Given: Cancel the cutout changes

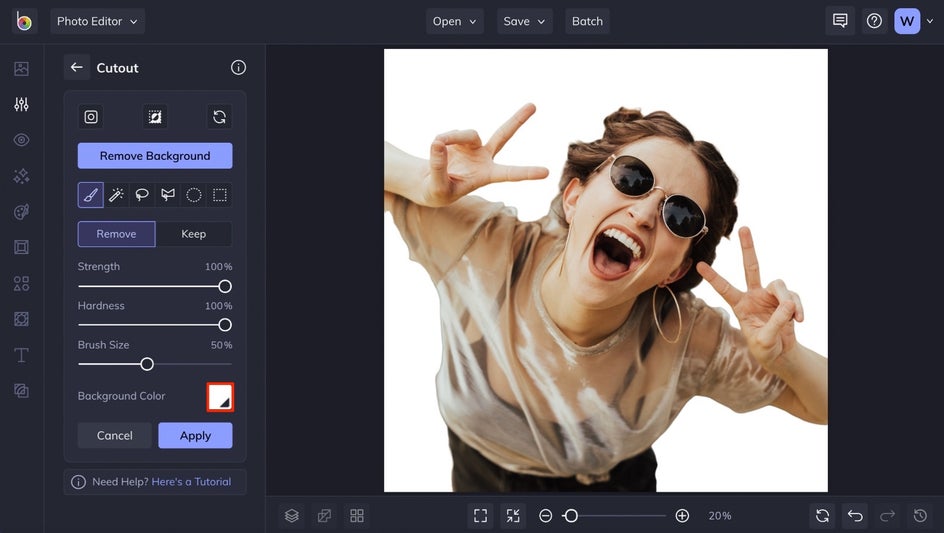Looking at the screenshot, I should coord(114,435).
